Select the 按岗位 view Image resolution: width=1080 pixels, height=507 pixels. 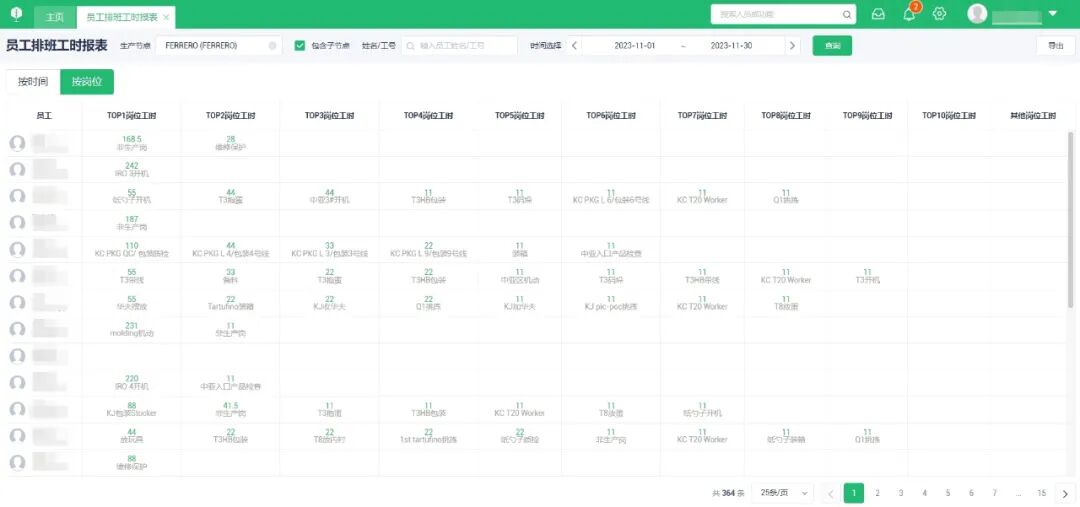[x=87, y=82]
